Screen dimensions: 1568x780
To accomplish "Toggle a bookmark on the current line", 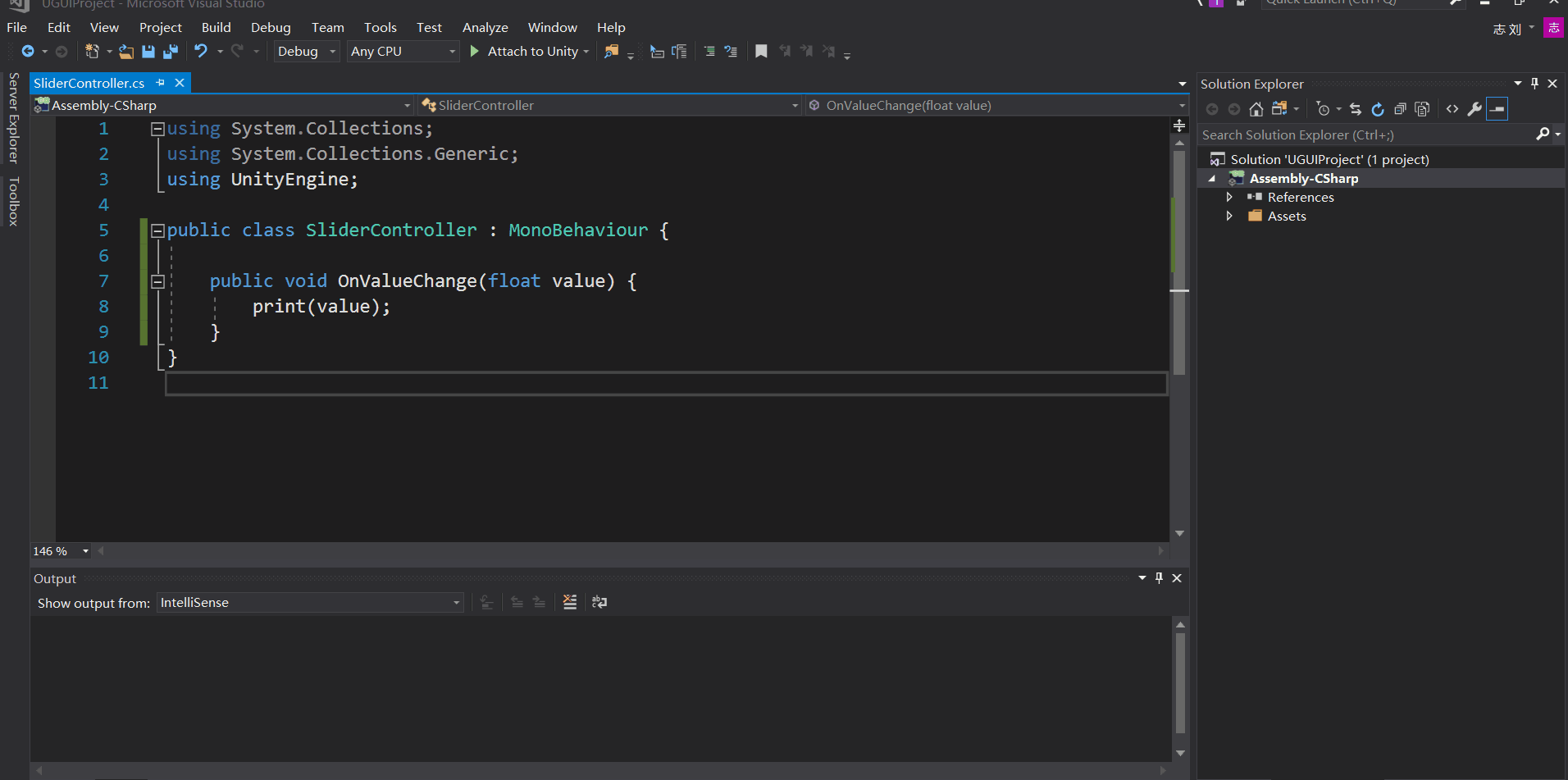I will coord(761,52).
